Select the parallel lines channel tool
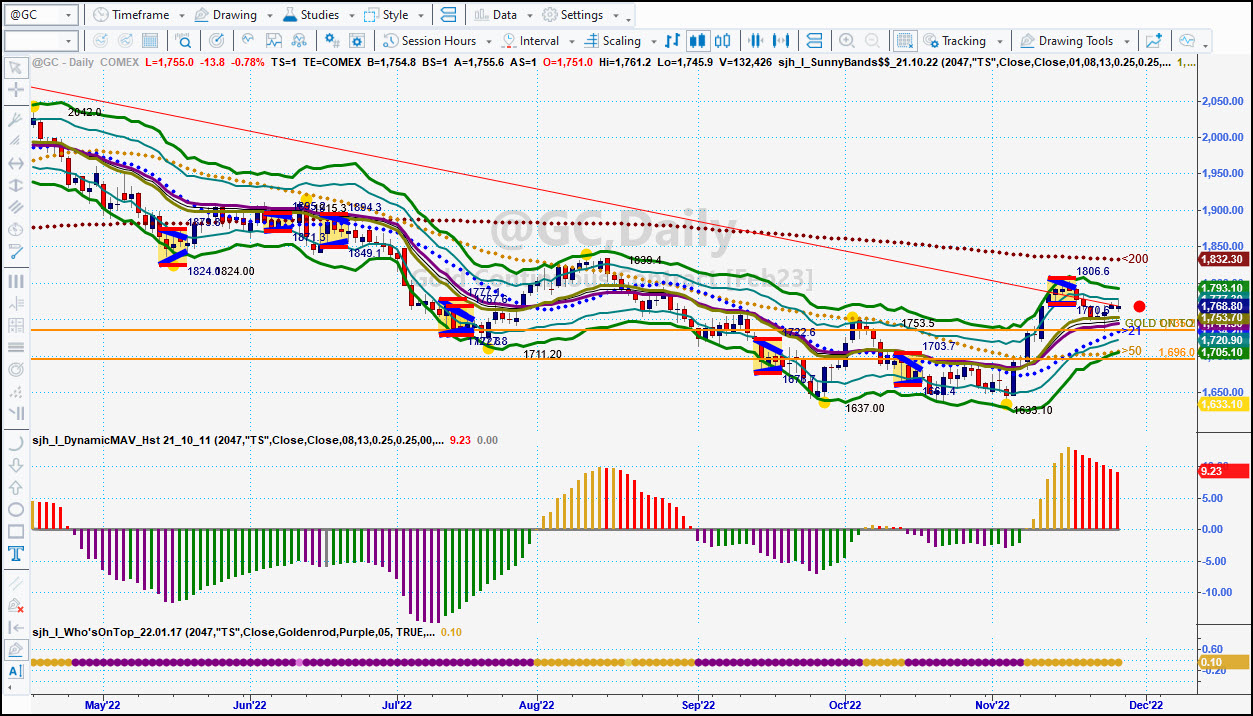Screen dimensions: 1253x716 point(15,209)
